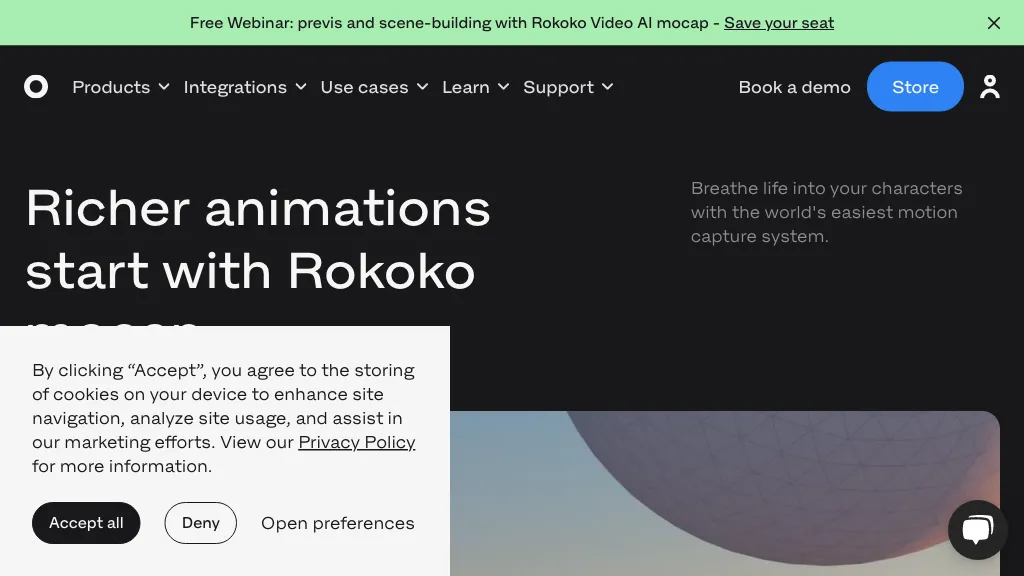
Task: Dismiss the webinar announcement banner
Action: [x=994, y=22]
